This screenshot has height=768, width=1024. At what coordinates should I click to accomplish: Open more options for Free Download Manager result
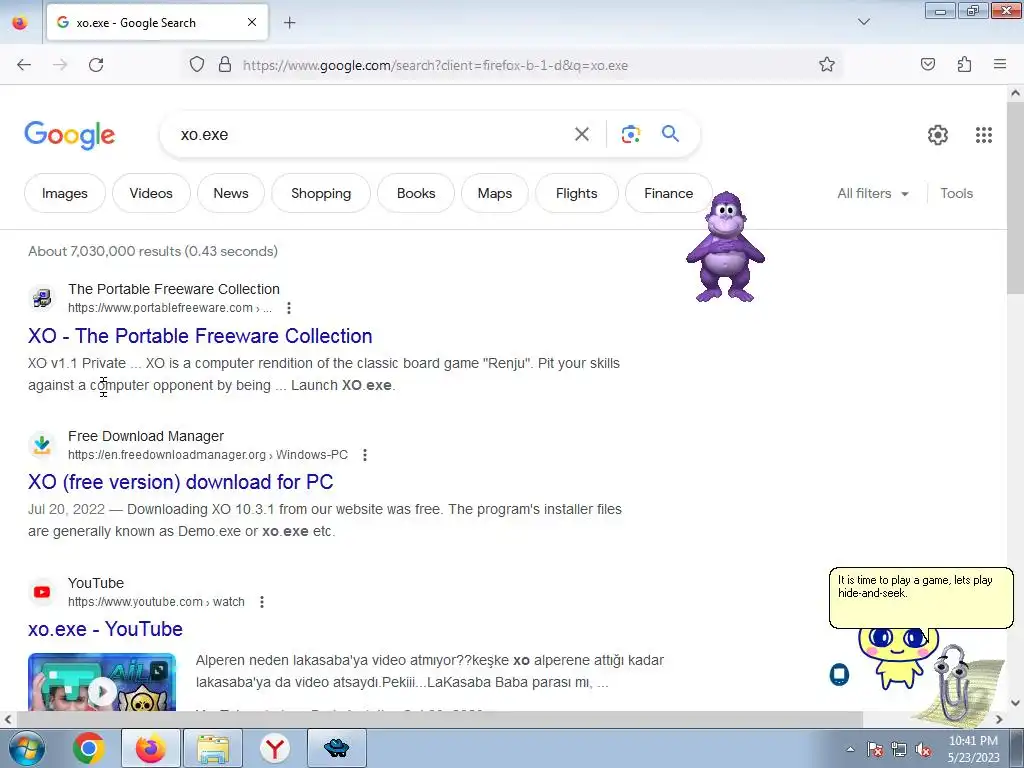pyautogui.click(x=365, y=455)
